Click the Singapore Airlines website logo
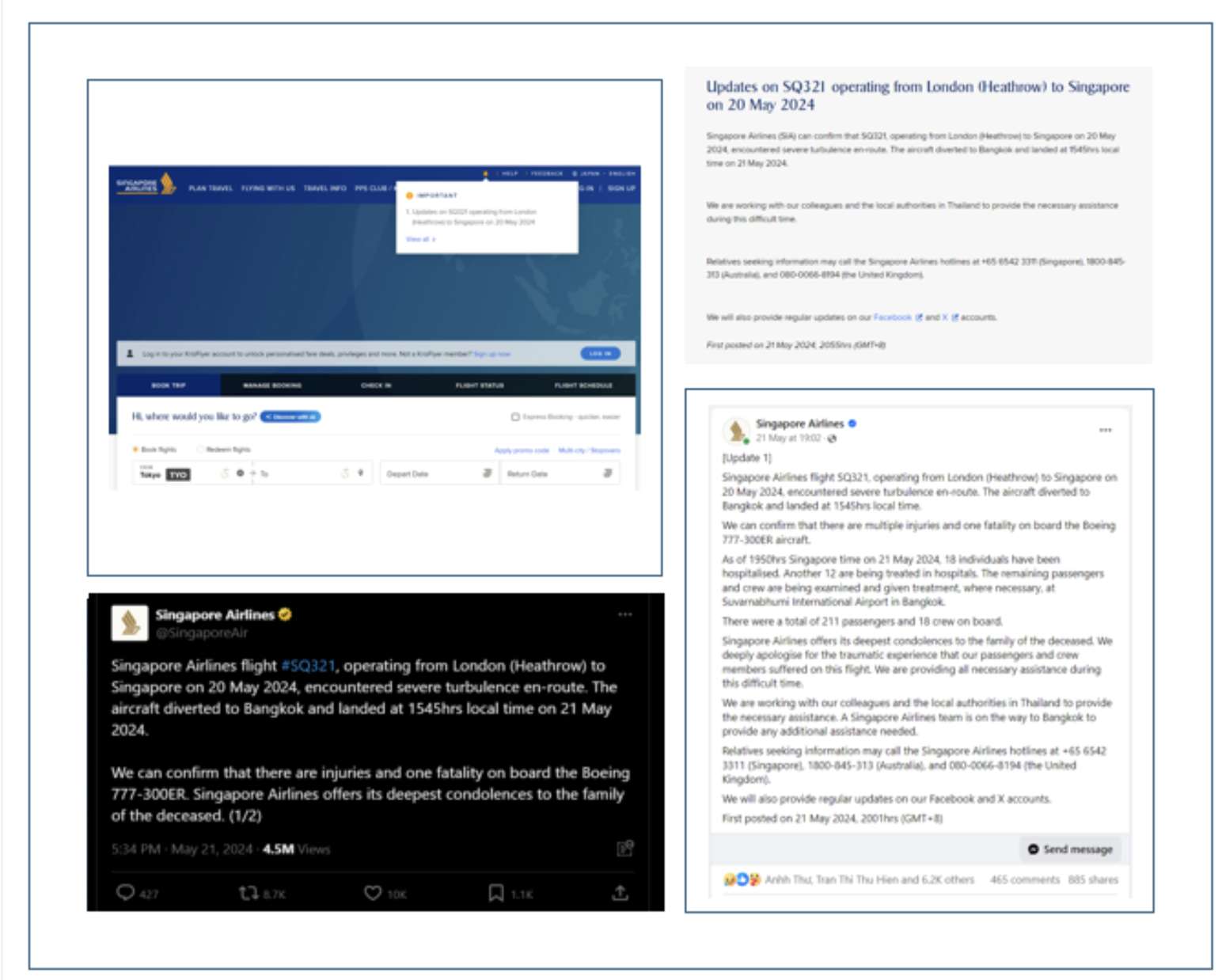The height and width of the screenshot is (980, 1222). (x=146, y=184)
